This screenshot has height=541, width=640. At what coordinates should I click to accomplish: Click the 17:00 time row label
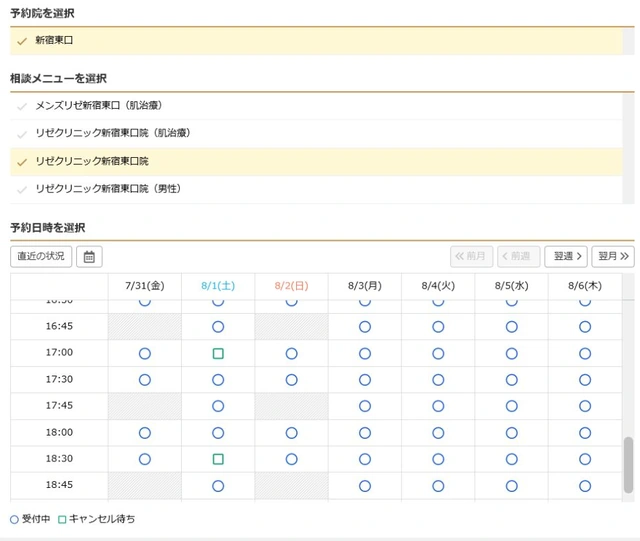pos(59,352)
